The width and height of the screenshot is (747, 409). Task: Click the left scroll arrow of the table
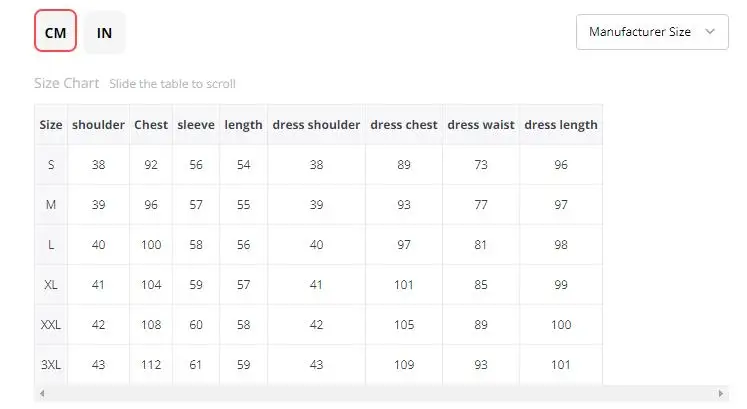42,393
